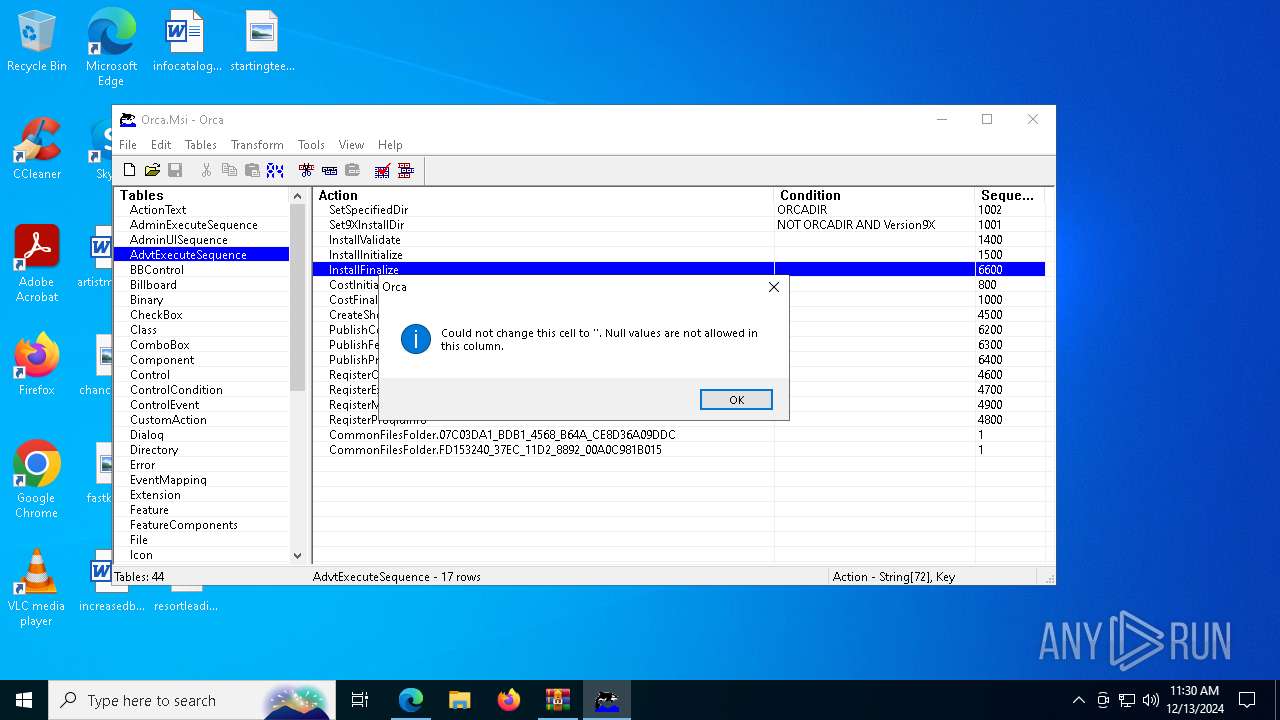The width and height of the screenshot is (1280, 720).
Task: Click the last red table toolbar icon
Action: point(406,171)
